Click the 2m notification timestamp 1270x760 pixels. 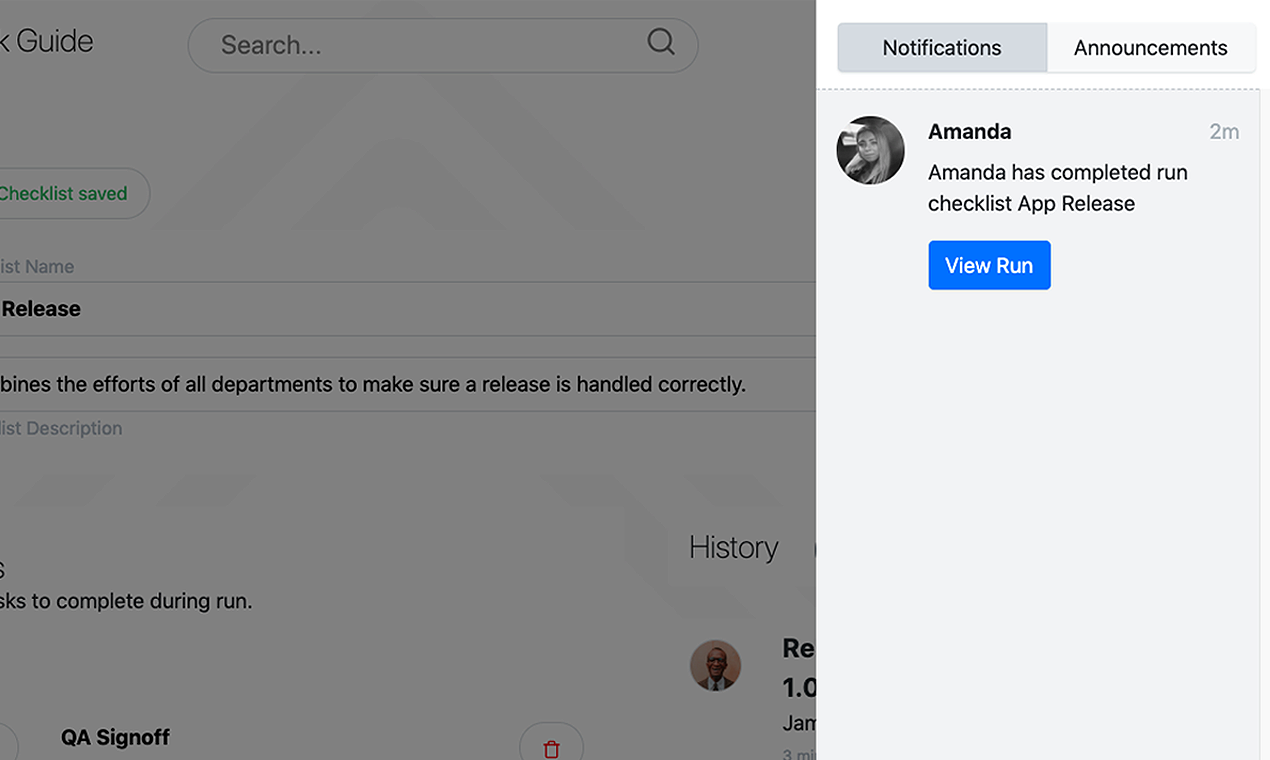(1224, 132)
